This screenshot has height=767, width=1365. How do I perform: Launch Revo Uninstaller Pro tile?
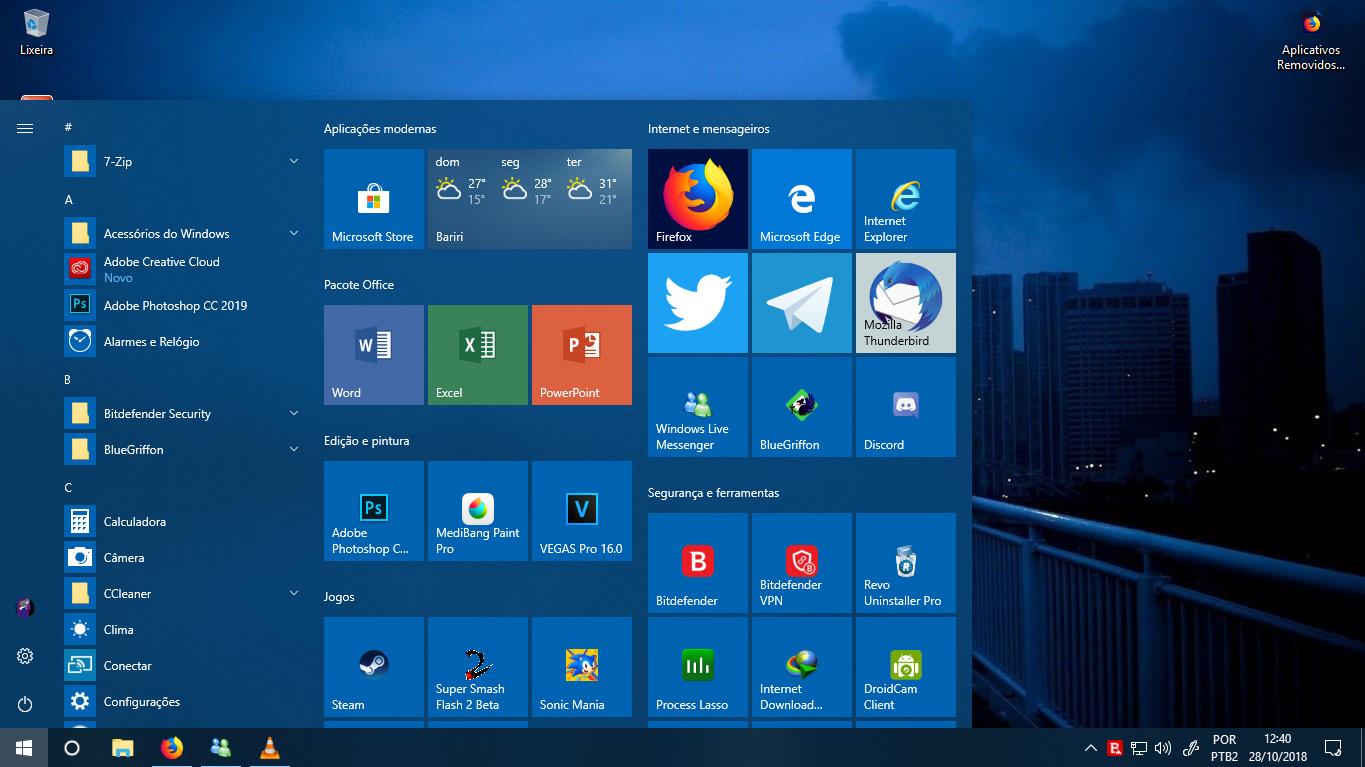click(x=906, y=563)
